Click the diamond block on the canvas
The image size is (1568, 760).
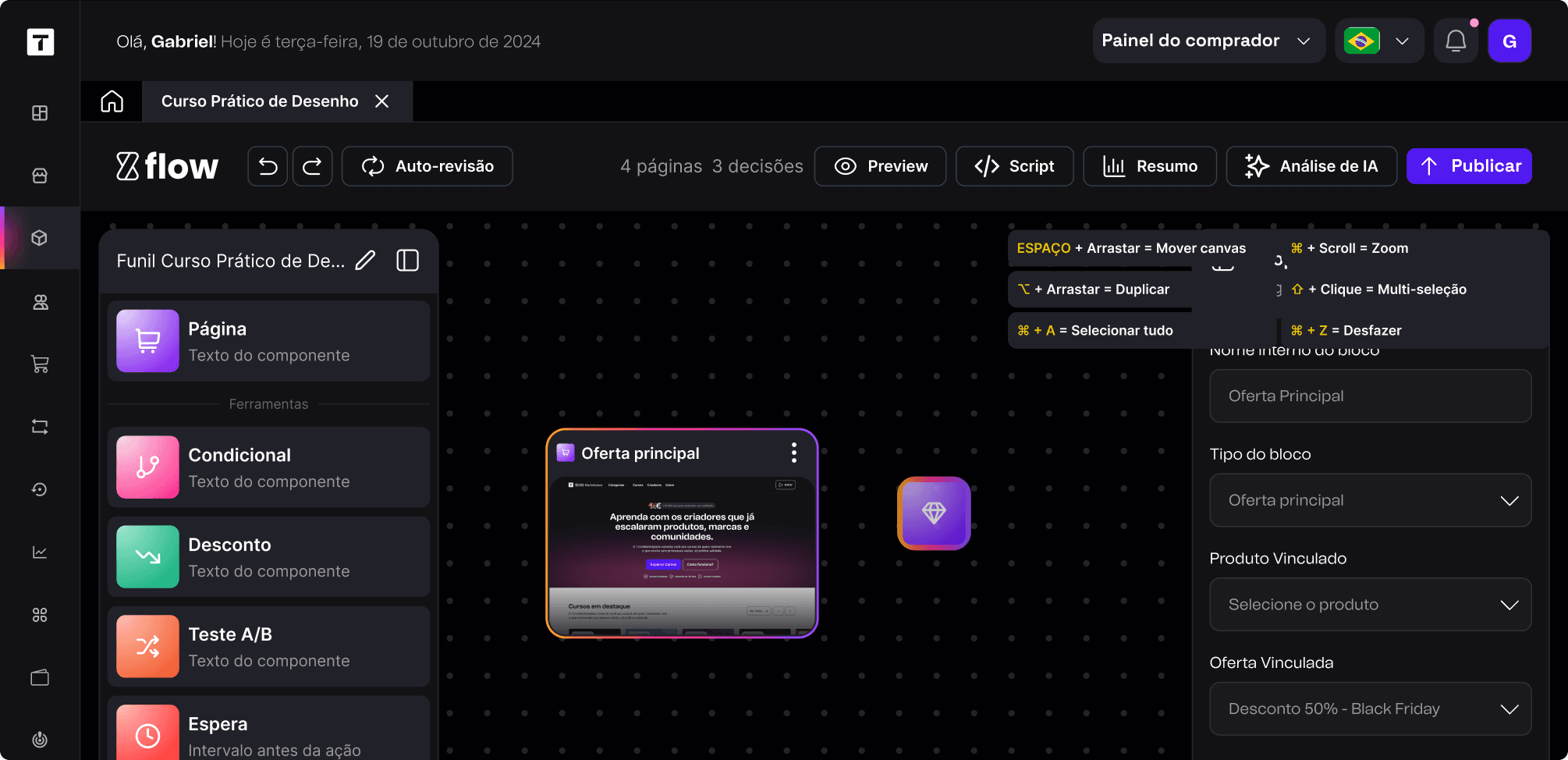[x=934, y=513]
